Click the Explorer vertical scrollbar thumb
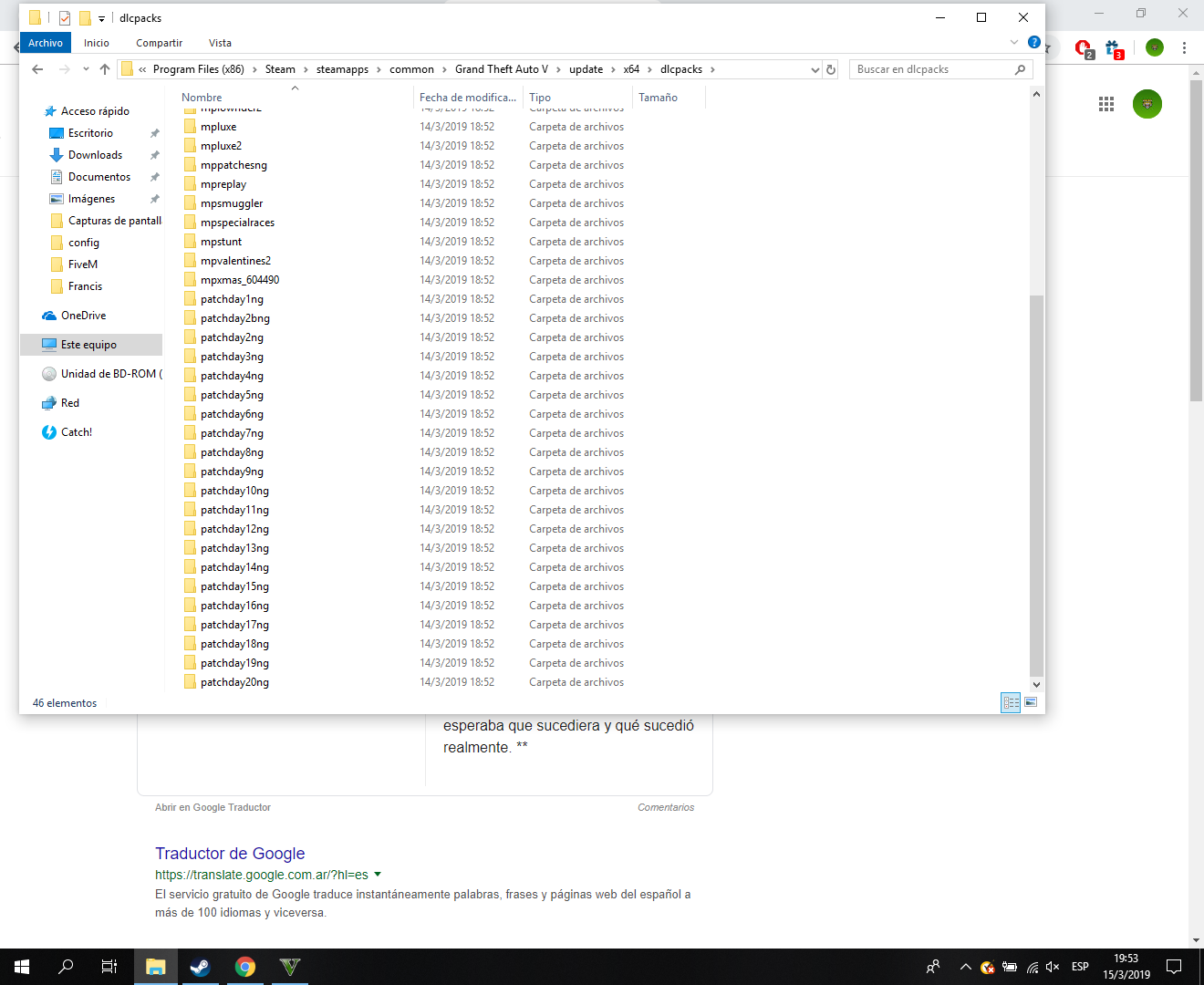Screen dimensions: 1204x985 click(x=1036, y=485)
